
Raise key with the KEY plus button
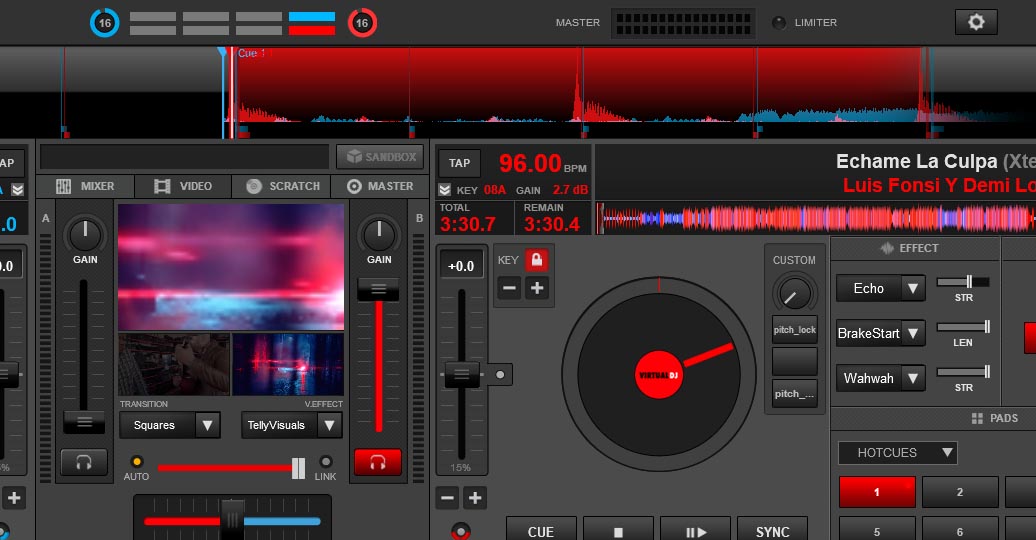537,288
